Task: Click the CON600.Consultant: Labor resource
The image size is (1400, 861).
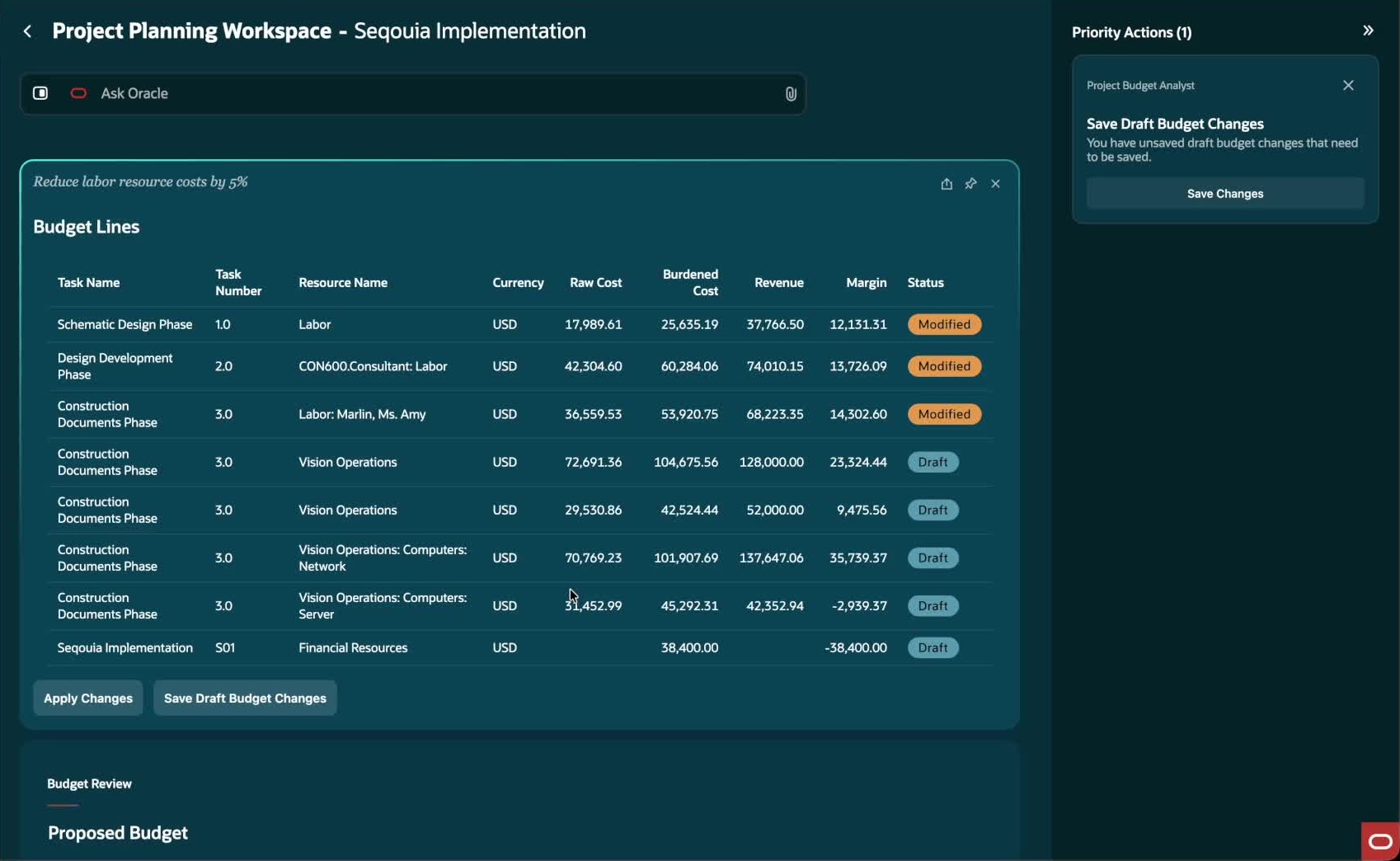Action: pyautogui.click(x=373, y=366)
